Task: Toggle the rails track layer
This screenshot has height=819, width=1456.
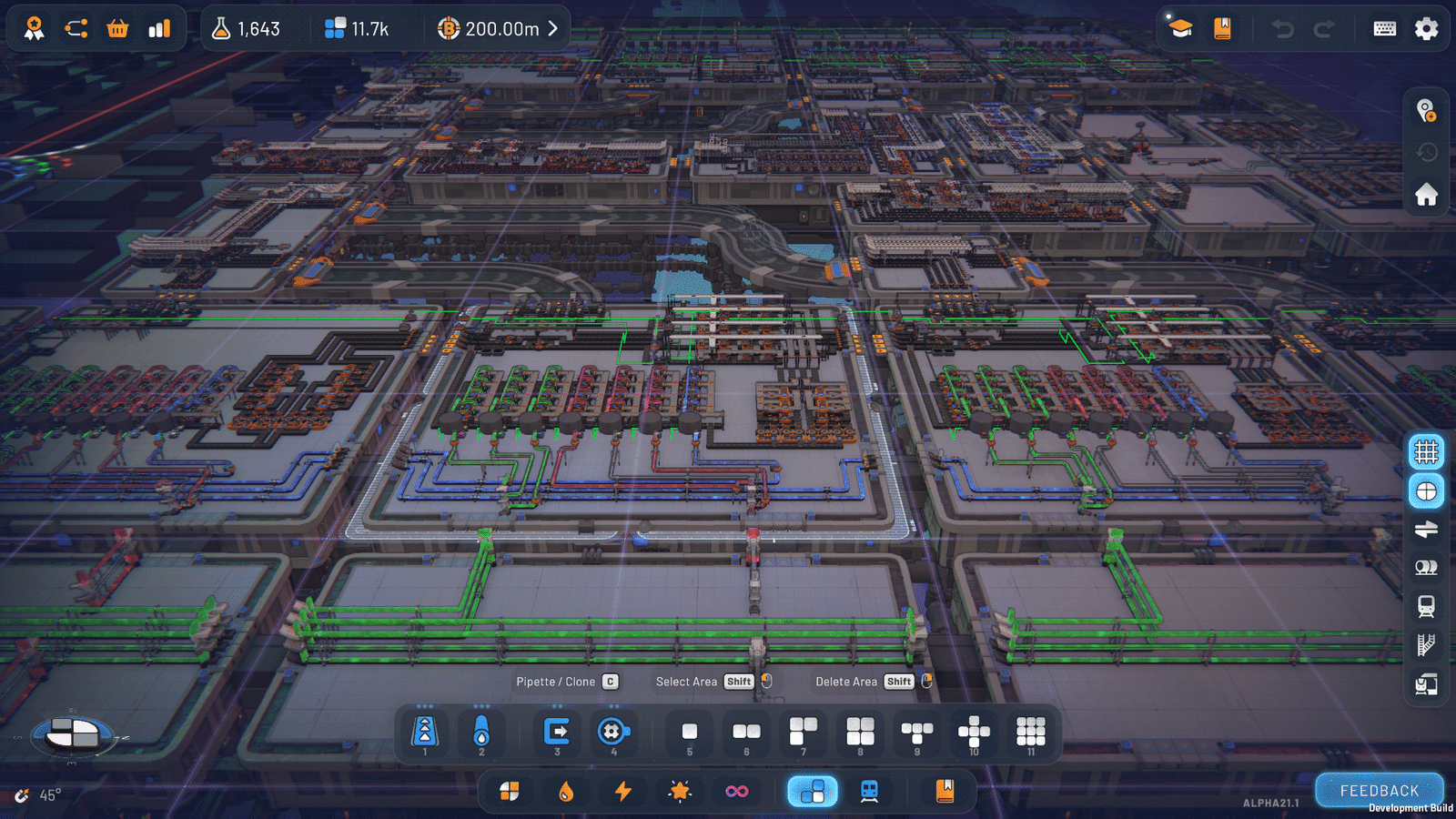Action: (x=1426, y=645)
